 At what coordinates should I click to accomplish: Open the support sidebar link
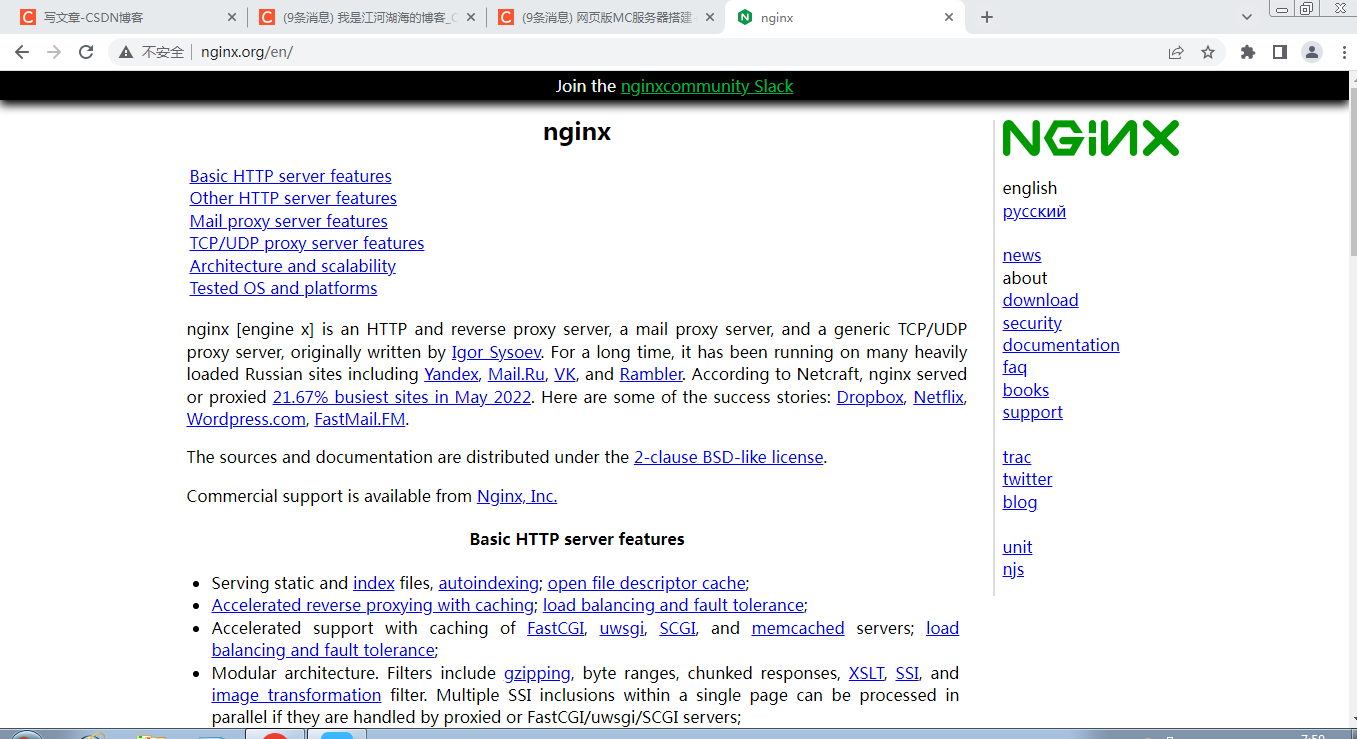[1032, 412]
